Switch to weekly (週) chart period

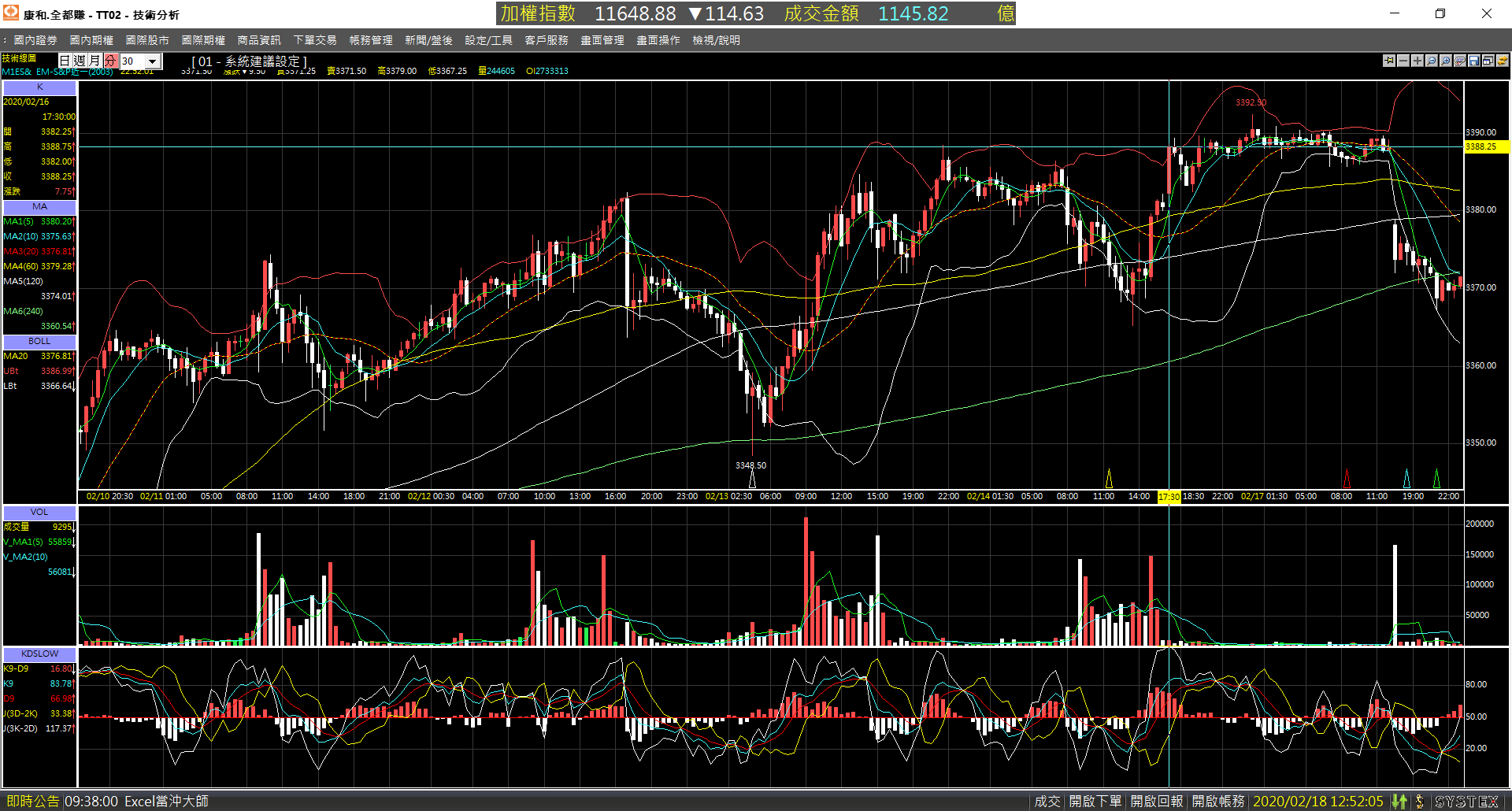coord(80,61)
